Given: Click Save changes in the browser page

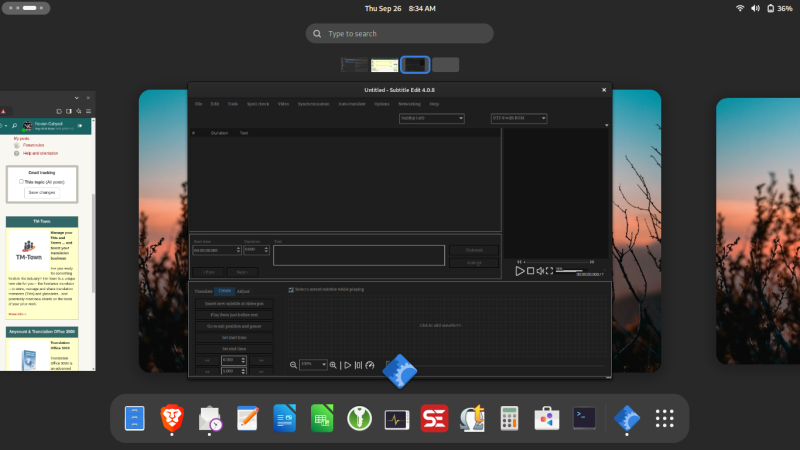Looking at the screenshot, I should 42,193.
